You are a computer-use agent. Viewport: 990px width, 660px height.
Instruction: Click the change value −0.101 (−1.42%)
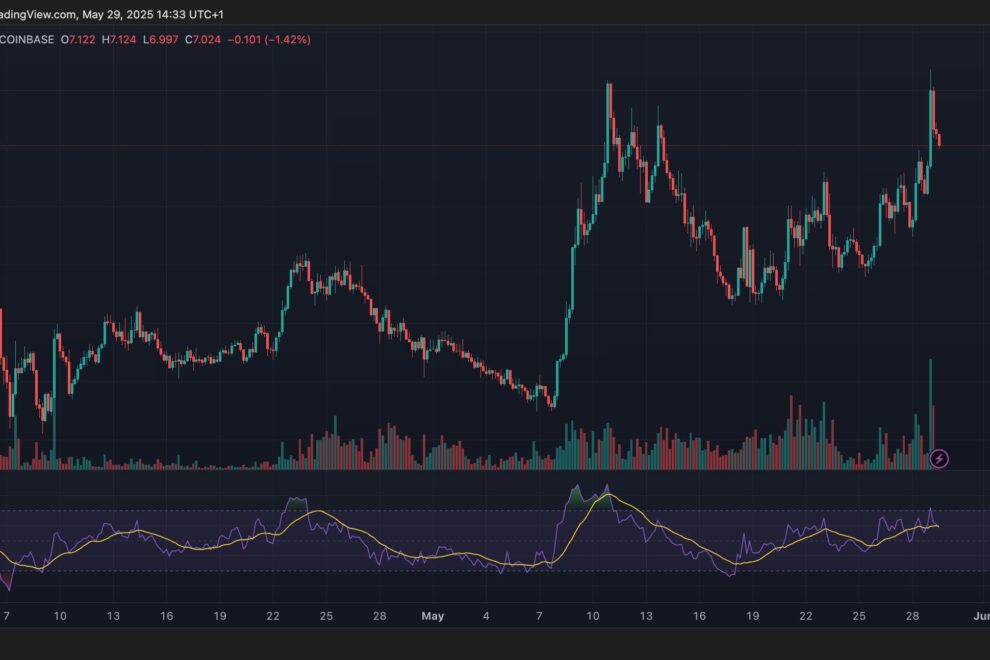(269, 39)
